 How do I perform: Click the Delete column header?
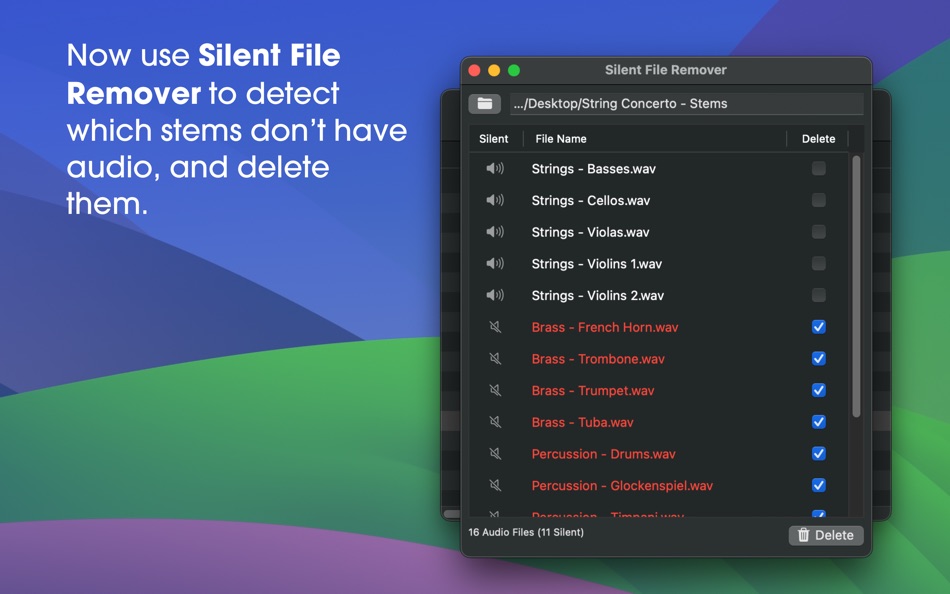tap(818, 139)
